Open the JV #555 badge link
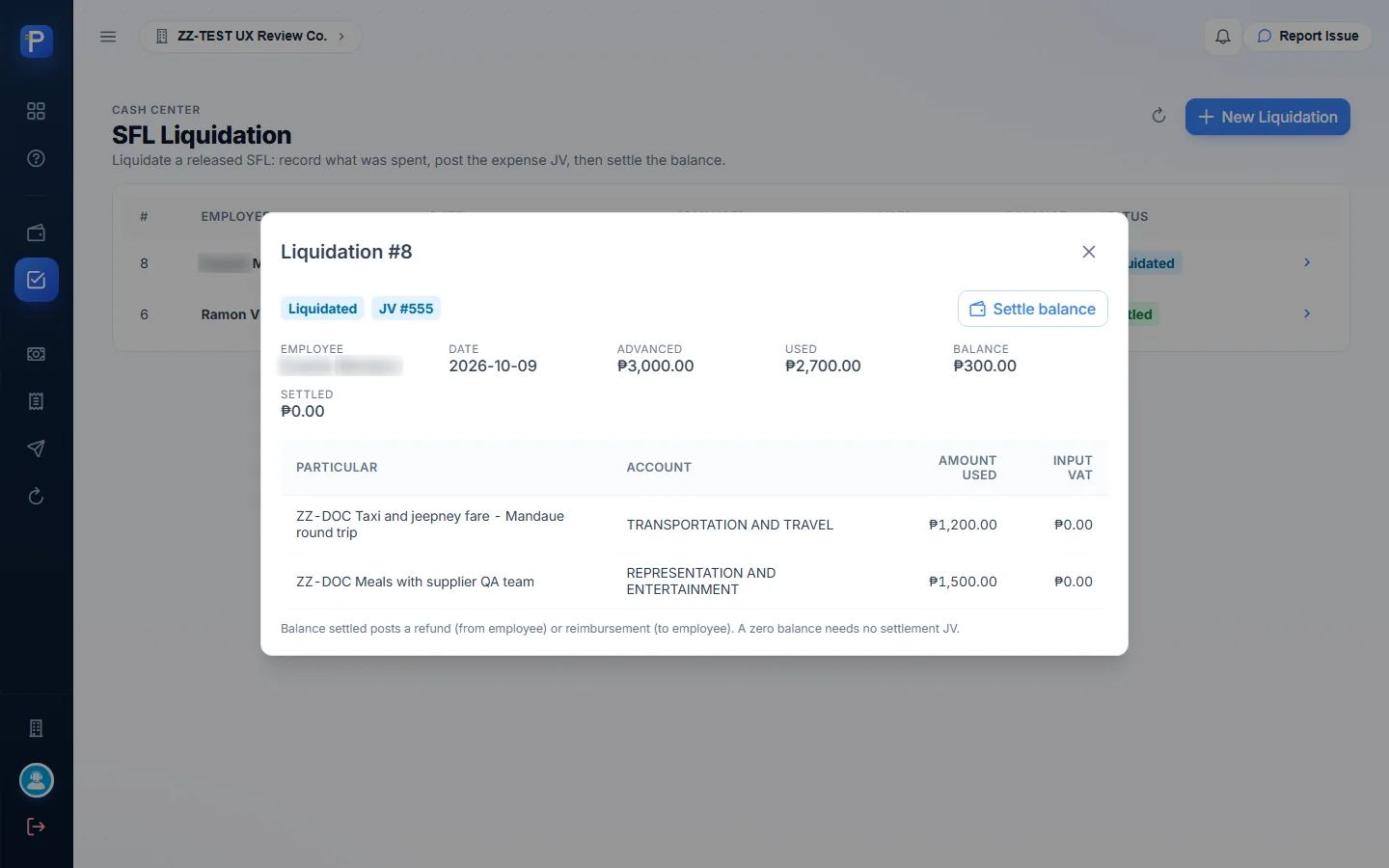The height and width of the screenshot is (868, 1389). pos(406,309)
